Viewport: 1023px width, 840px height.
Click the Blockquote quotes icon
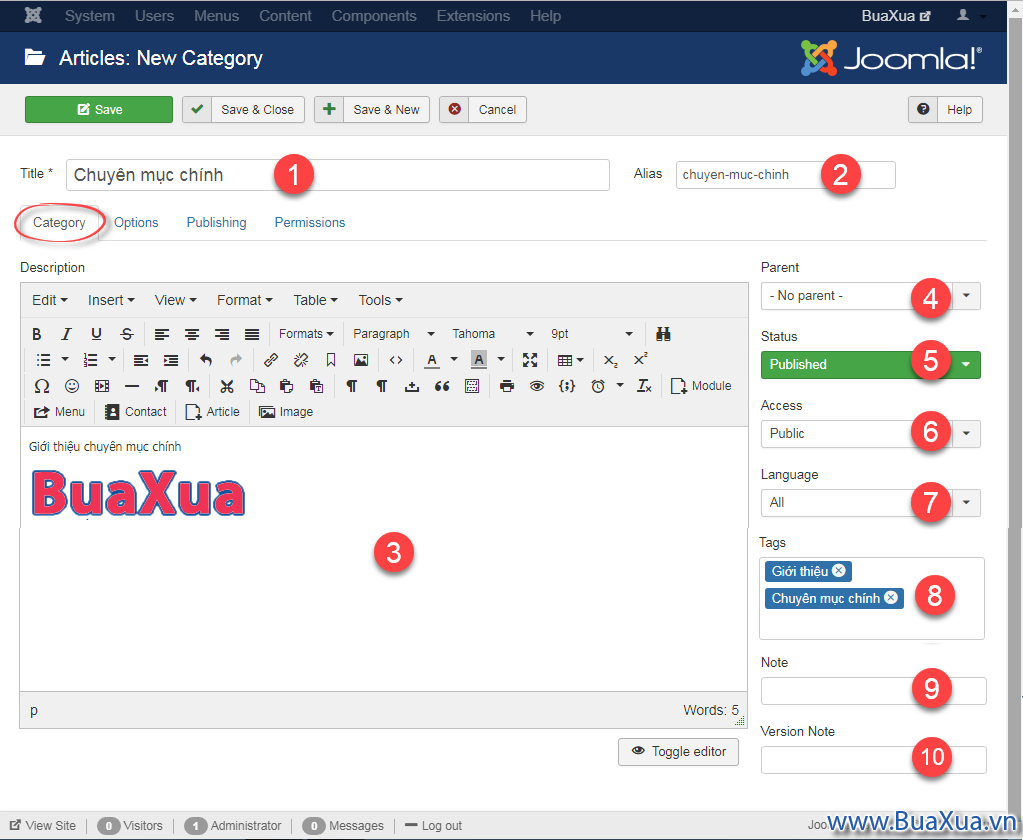(x=442, y=386)
